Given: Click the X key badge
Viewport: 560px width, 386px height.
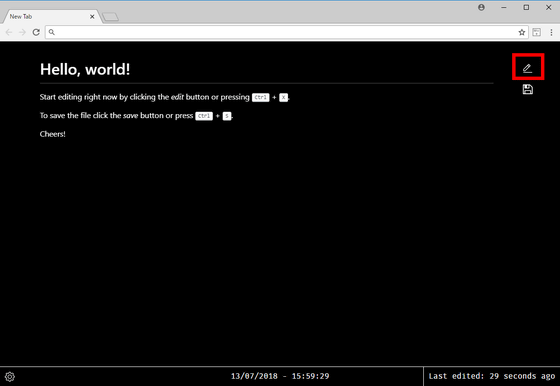Looking at the screenshot, I should [284, 97].
